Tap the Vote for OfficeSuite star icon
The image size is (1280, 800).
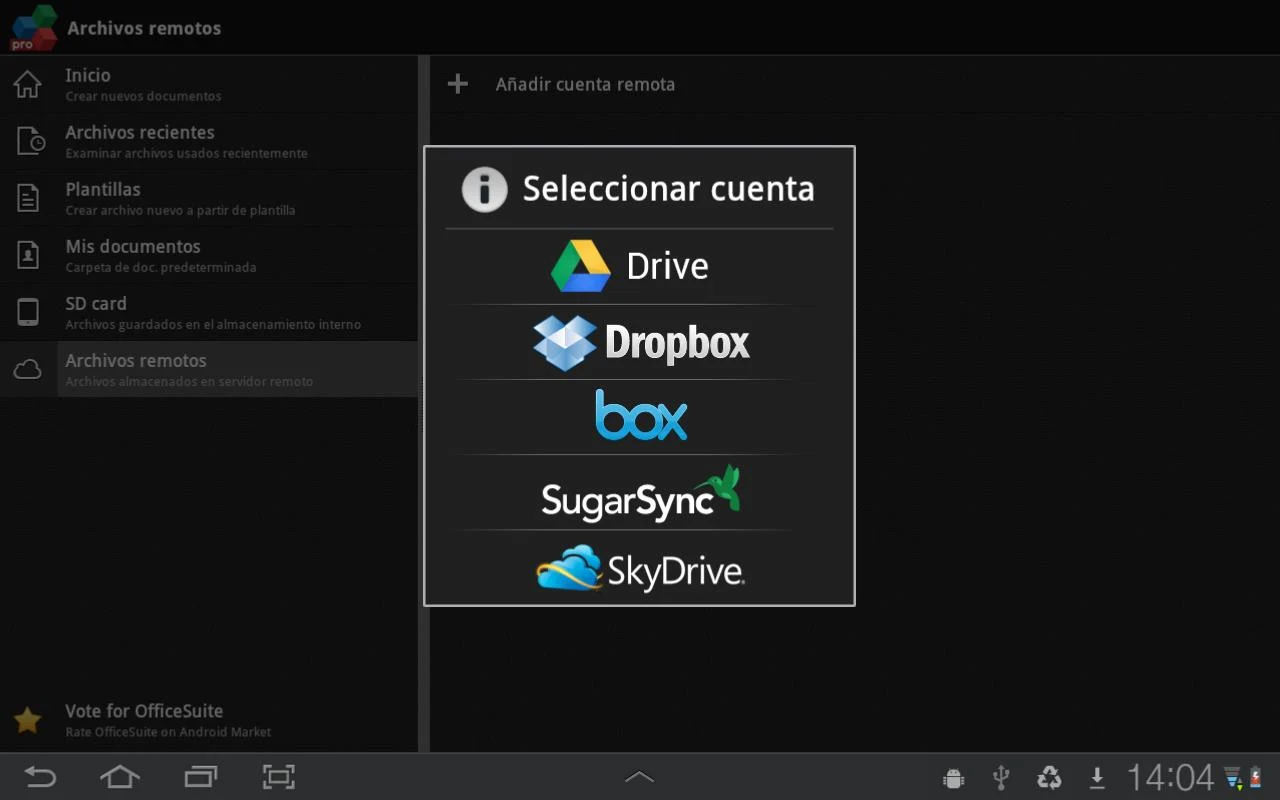coord(27,720)
